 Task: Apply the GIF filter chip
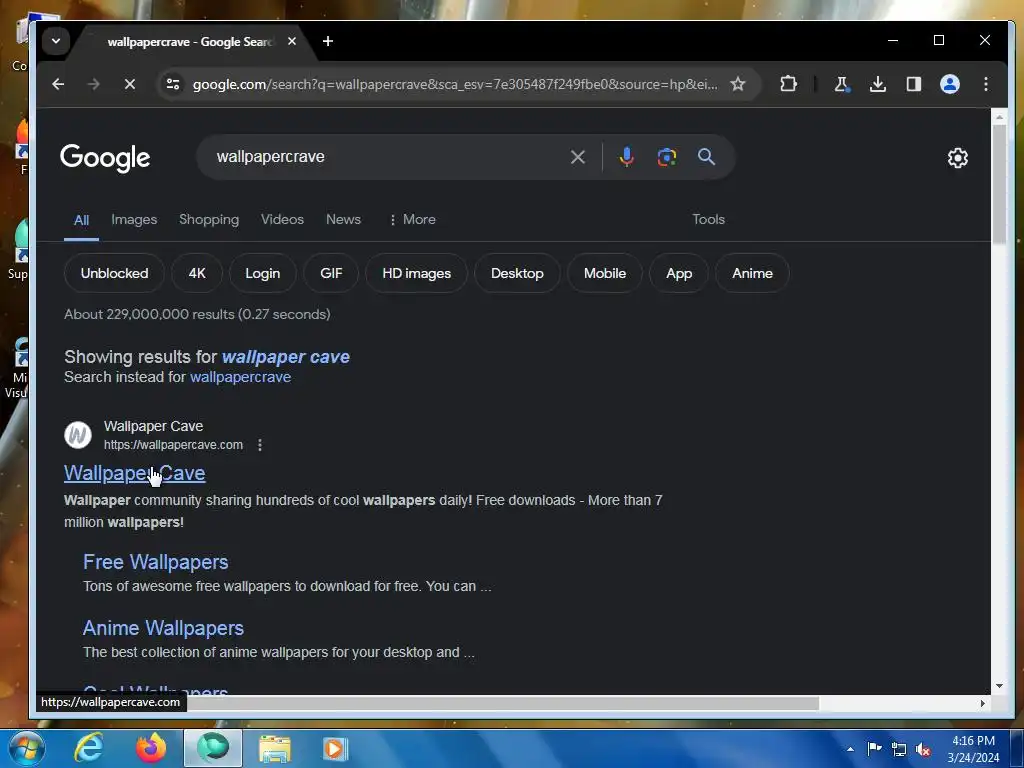click(331, 273)
